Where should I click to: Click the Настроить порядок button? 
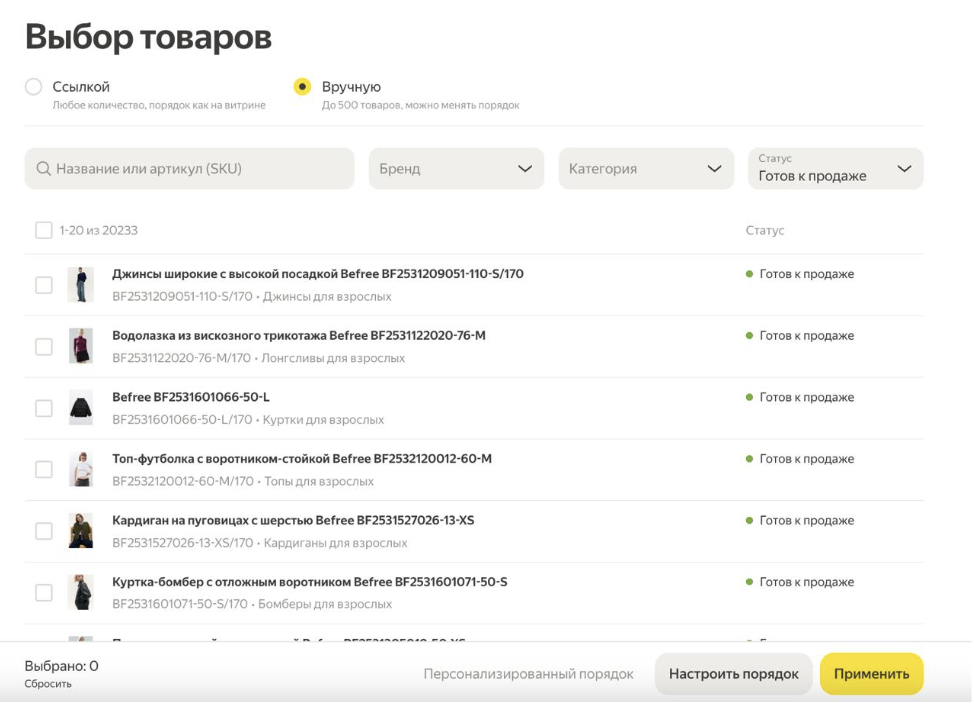734,674
